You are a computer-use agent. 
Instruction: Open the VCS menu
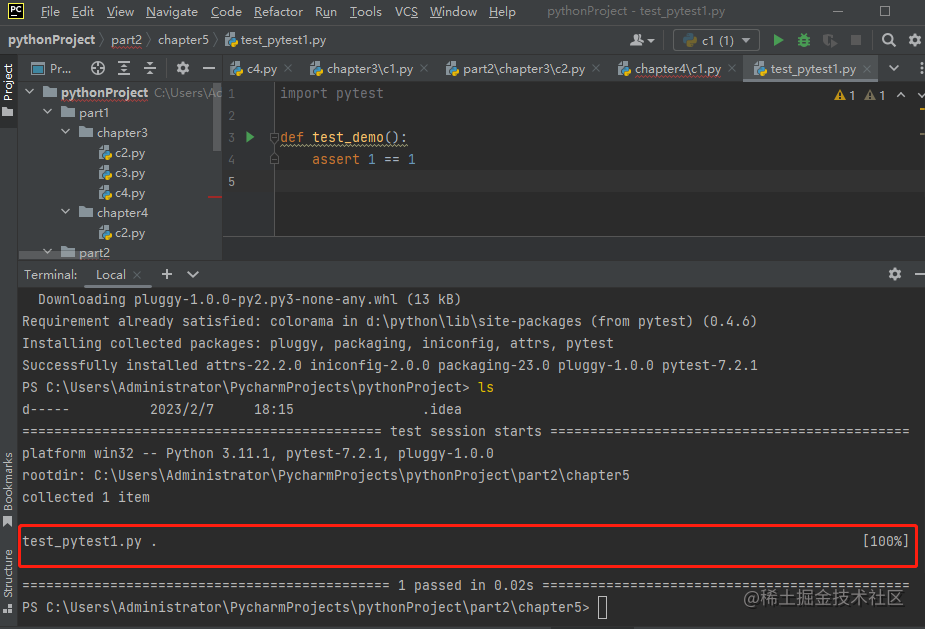(406, 12)
